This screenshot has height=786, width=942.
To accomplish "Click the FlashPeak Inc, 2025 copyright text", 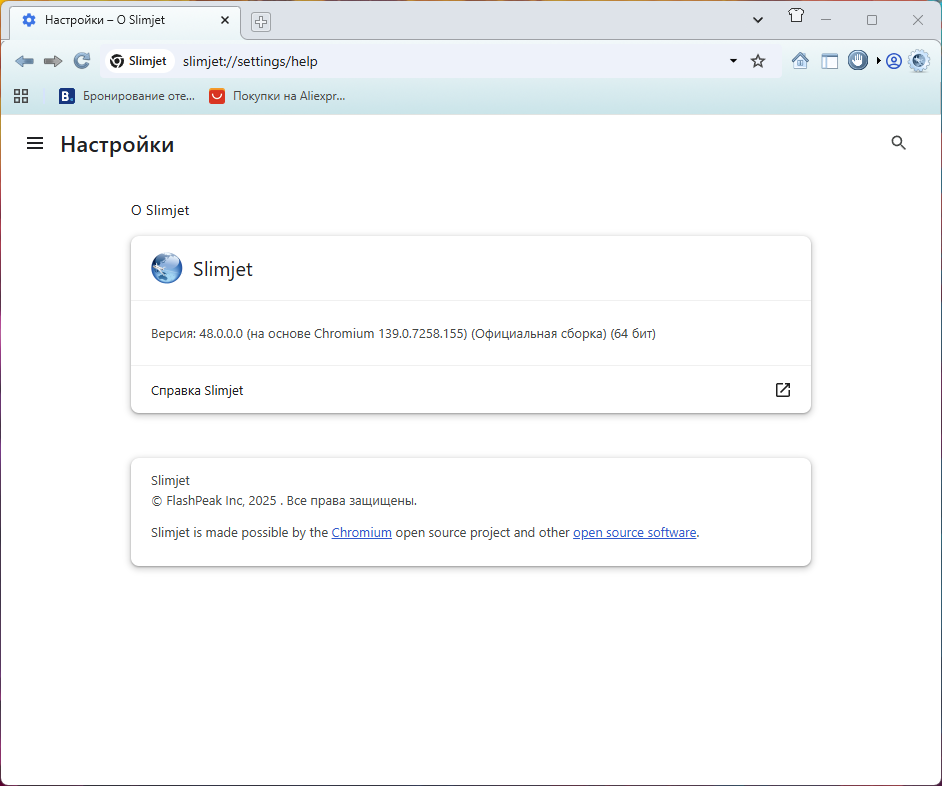I will pyautogui.click(x=284, y=501).
